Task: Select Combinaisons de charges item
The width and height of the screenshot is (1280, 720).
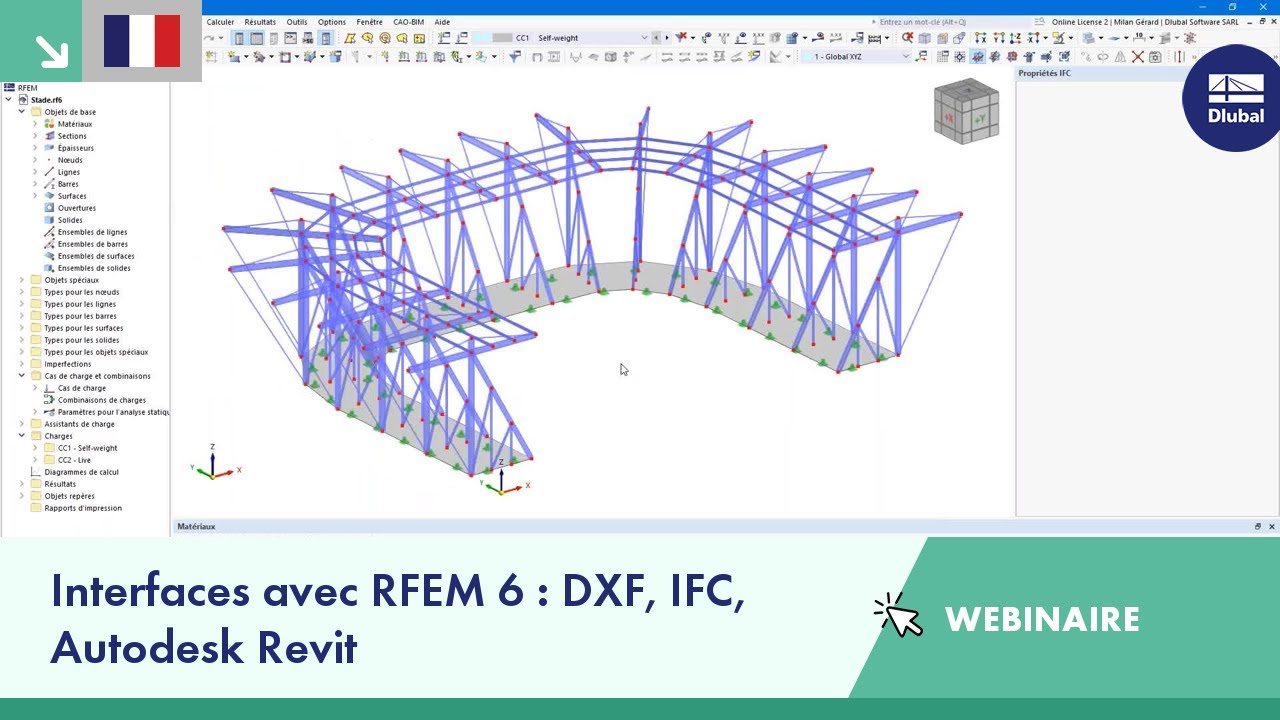Action: point(102,400)
